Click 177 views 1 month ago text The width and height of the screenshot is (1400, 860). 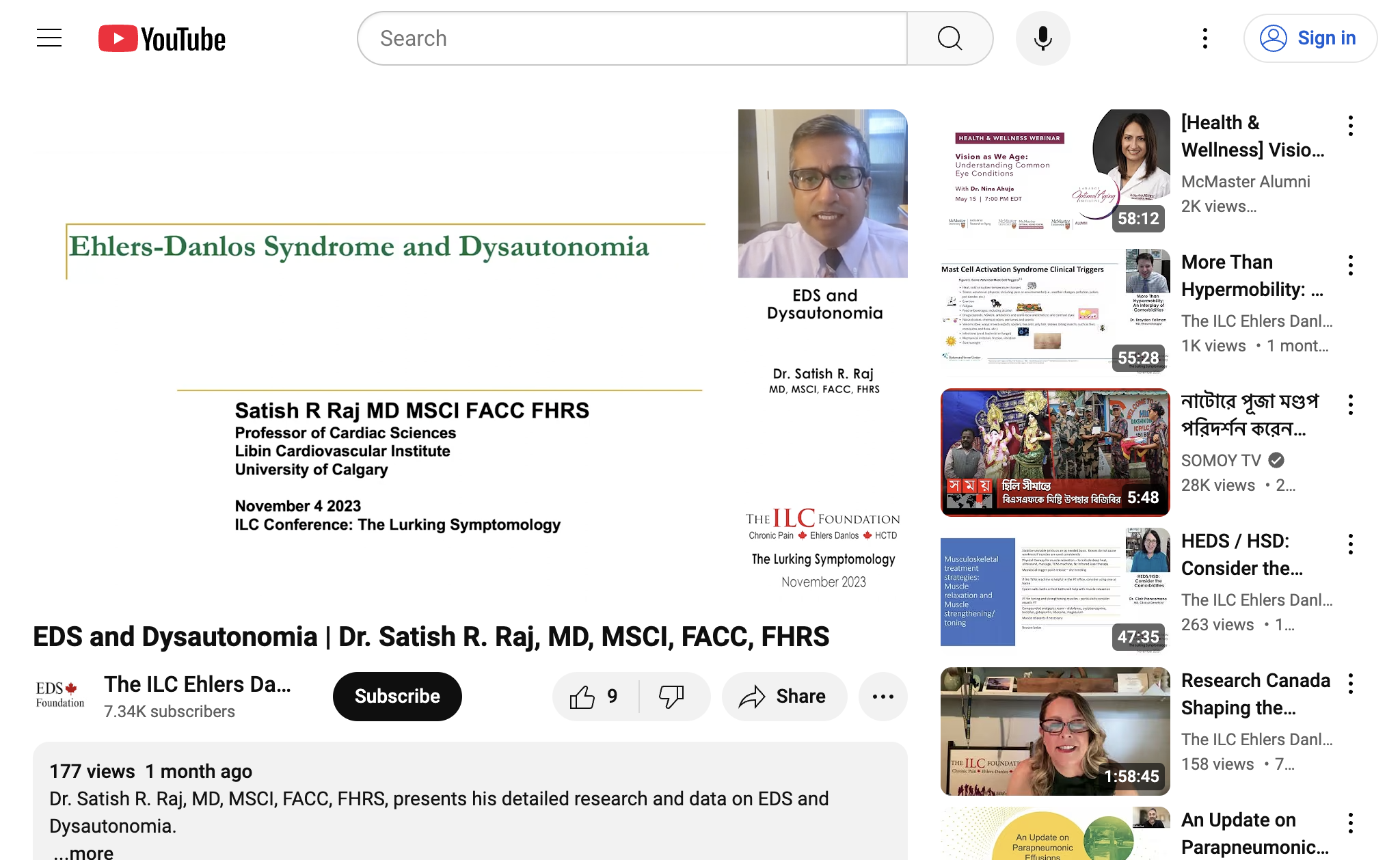click(150, 771)
